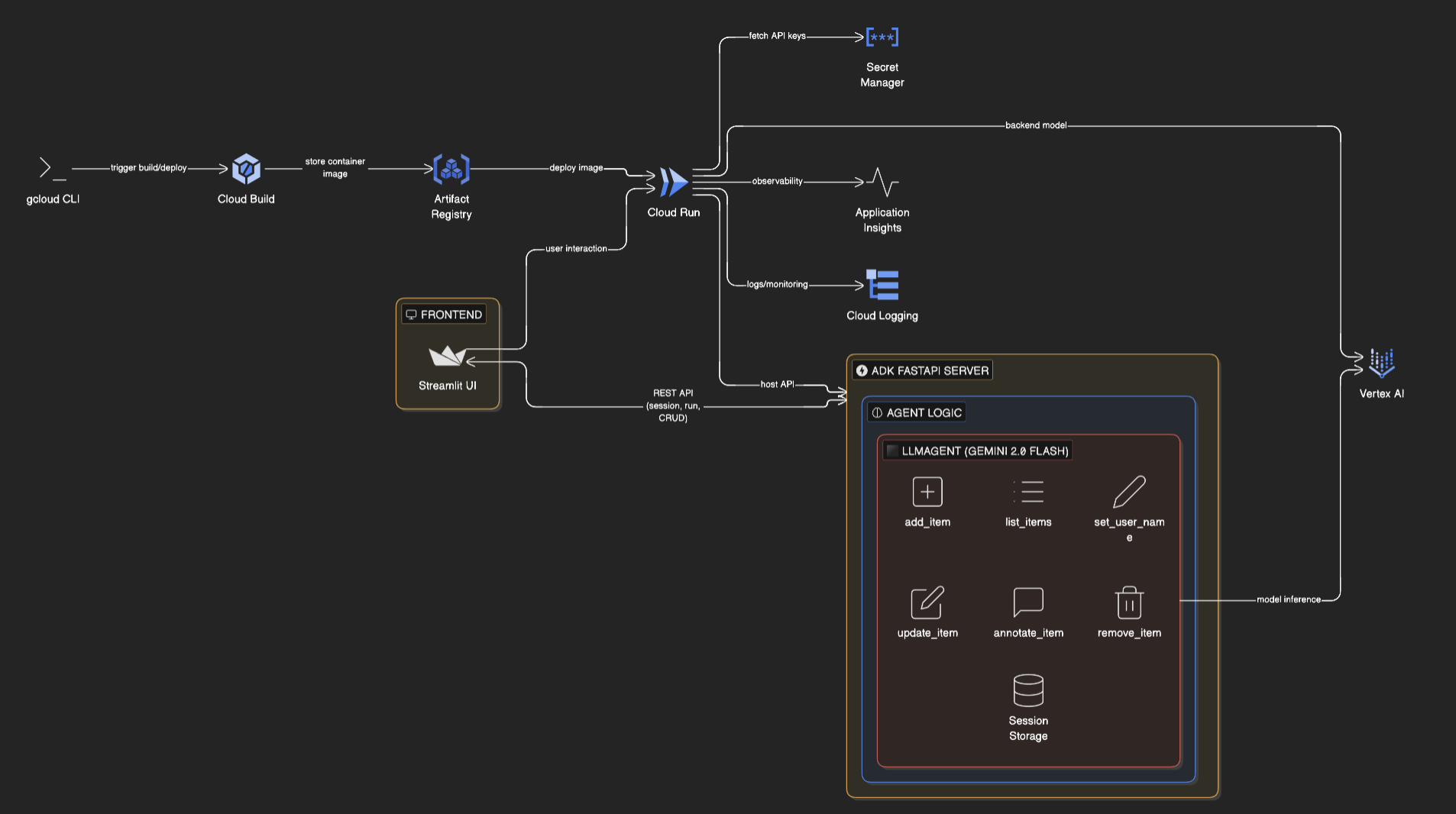
Task: Select the set_user_name pen icon
Action: (1130, 492)
